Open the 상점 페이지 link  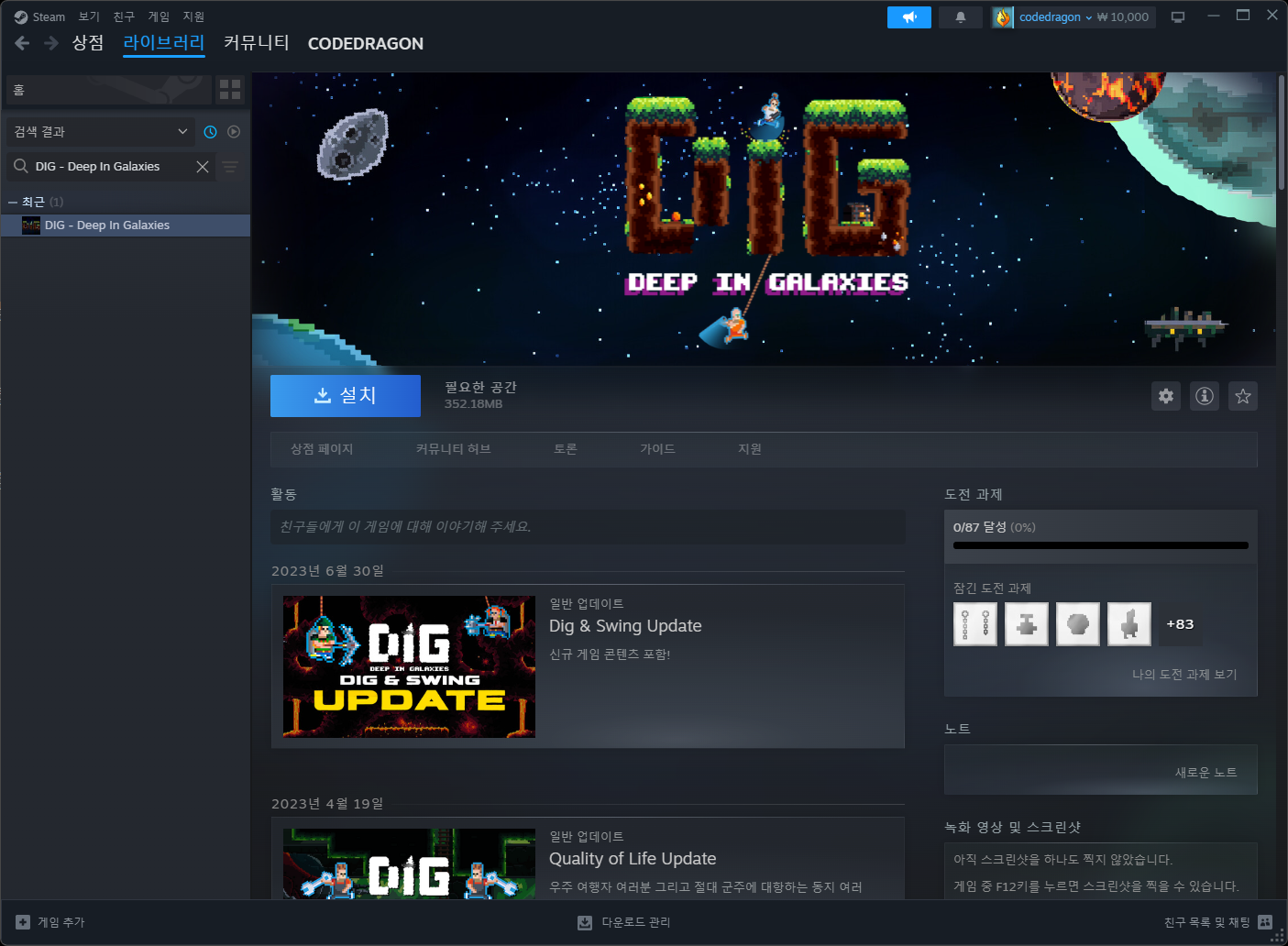click(322, 449)
